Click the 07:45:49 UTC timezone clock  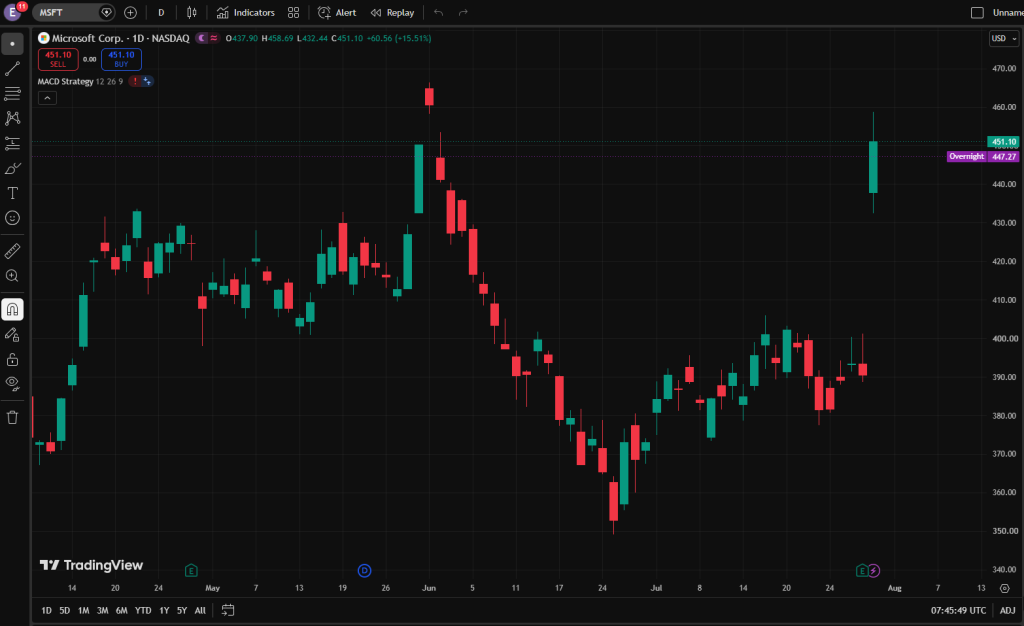click(958, 610)
